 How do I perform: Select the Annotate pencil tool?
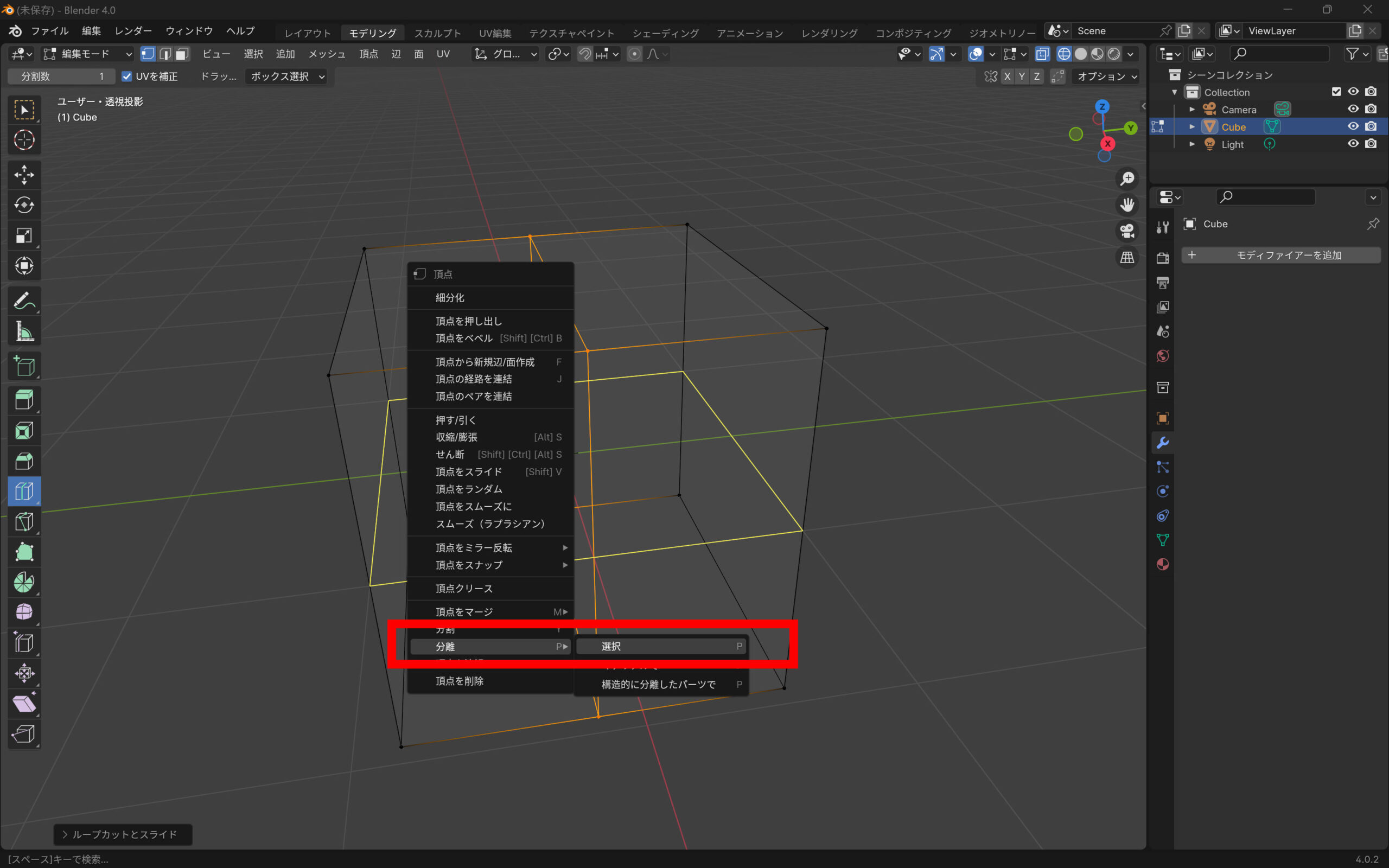coord(24,300)
